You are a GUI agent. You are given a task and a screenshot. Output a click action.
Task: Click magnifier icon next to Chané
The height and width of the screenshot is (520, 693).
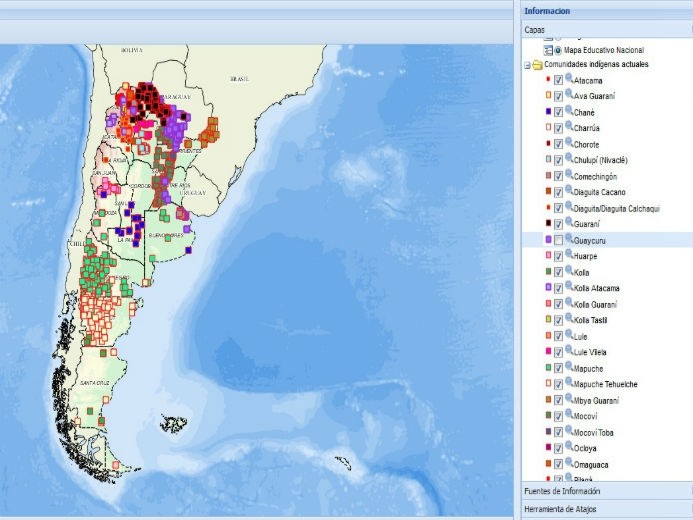(568, 111)
